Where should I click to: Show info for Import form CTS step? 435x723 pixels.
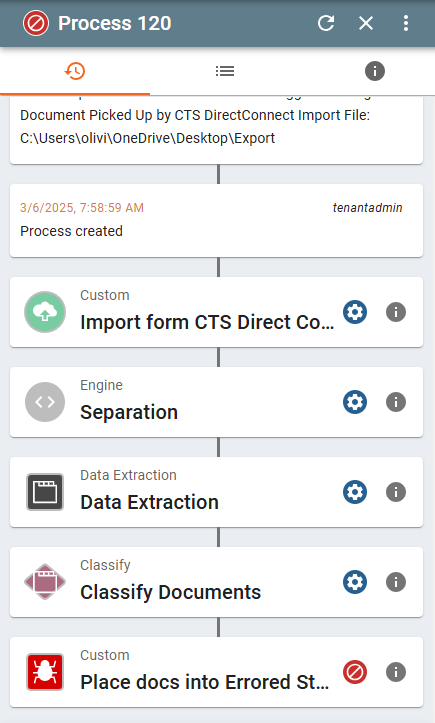pyautogui.click(x=396, y=312)
